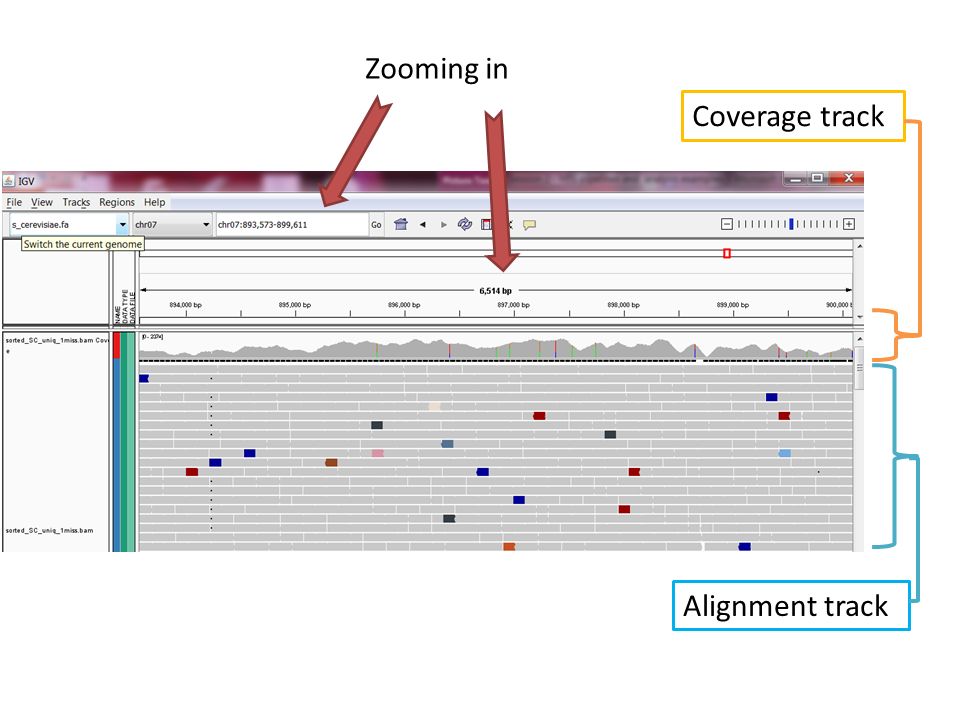Click the 897,000 bp ruler label
Image resolution: width=960 pixels, height=720 pixels.
point(513,305)
